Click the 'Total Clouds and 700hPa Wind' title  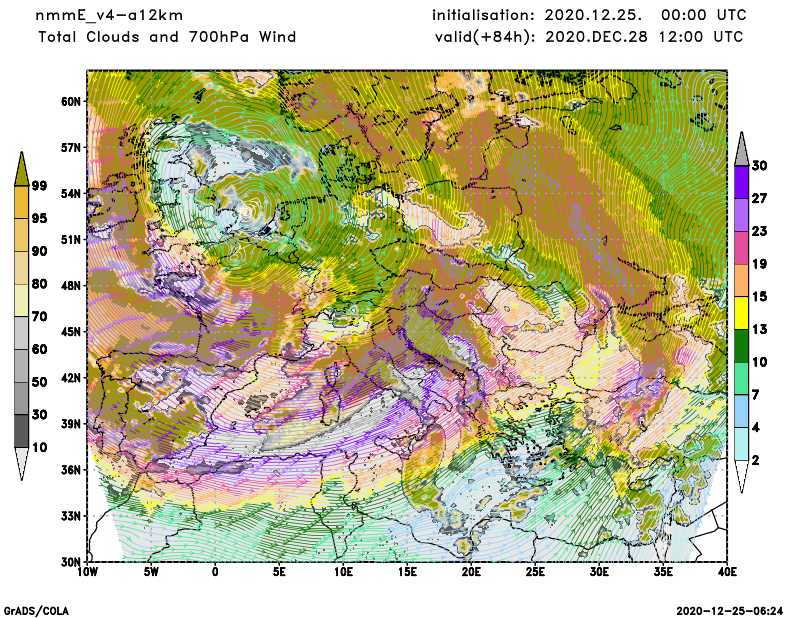[x=167, y=37]
